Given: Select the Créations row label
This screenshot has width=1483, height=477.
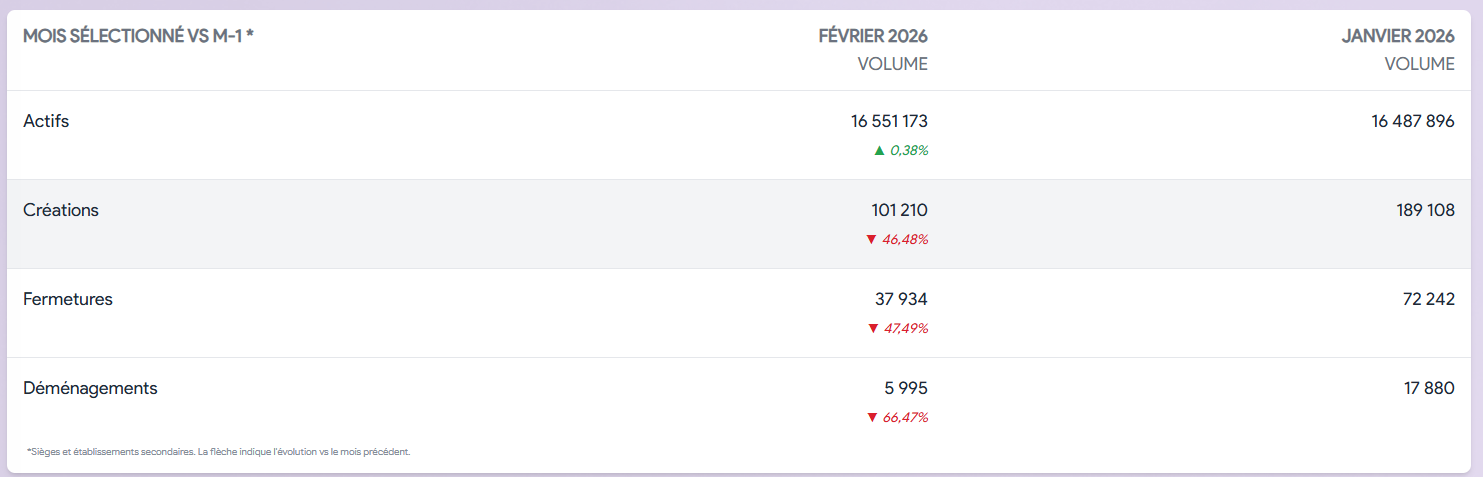Looking at the screenshot, I should 61,210.
